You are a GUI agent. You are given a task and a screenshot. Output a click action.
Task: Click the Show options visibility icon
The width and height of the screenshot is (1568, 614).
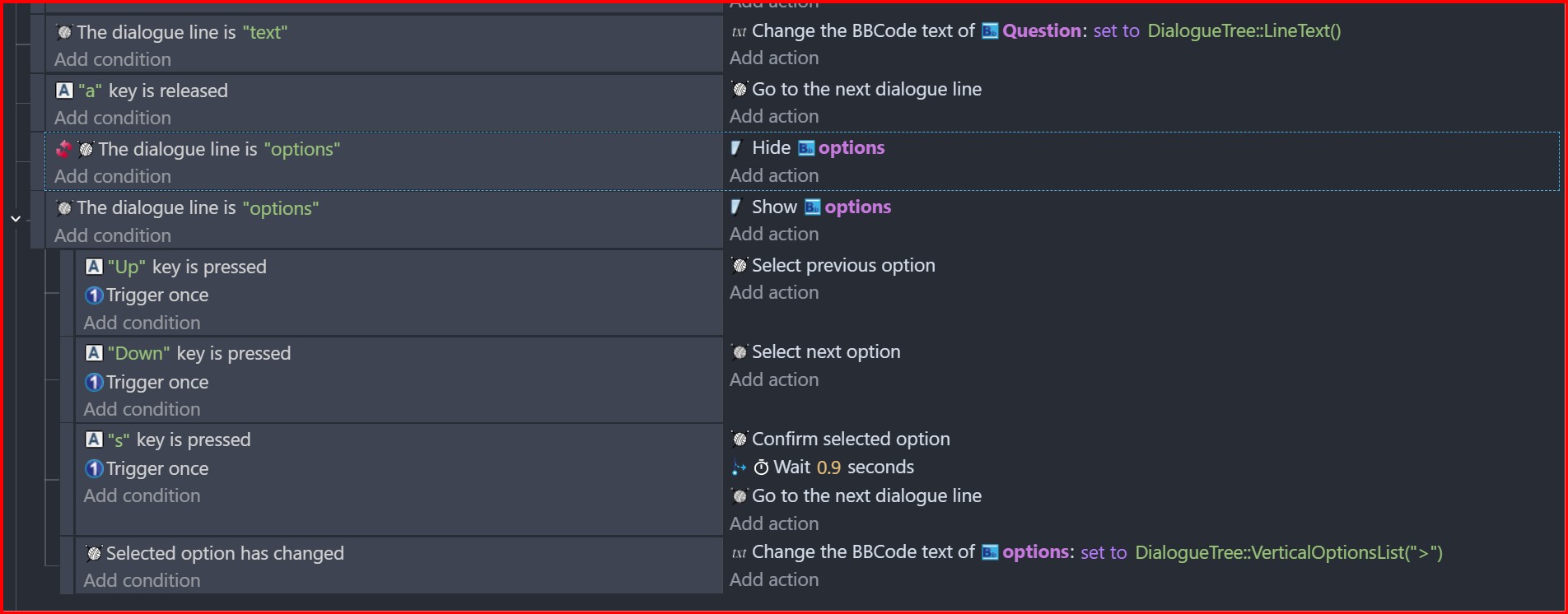tap(736, 207)
